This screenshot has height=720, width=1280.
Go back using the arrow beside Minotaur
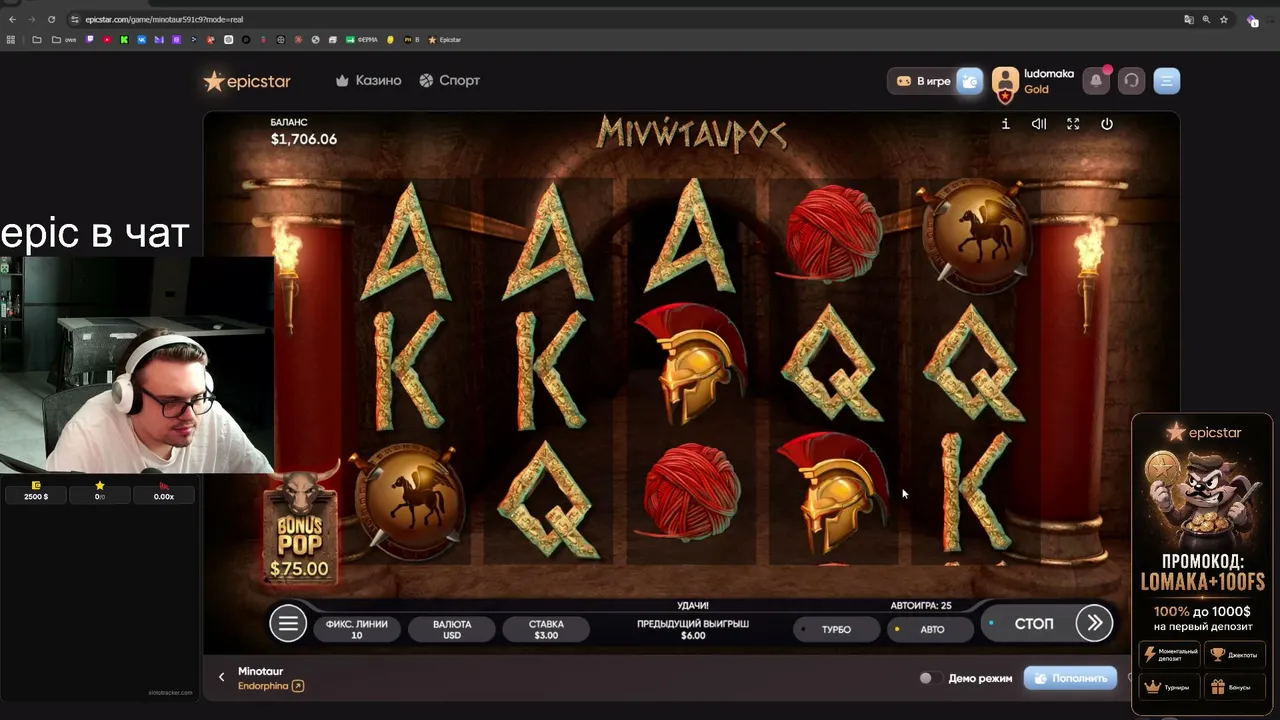coord(222,677)
